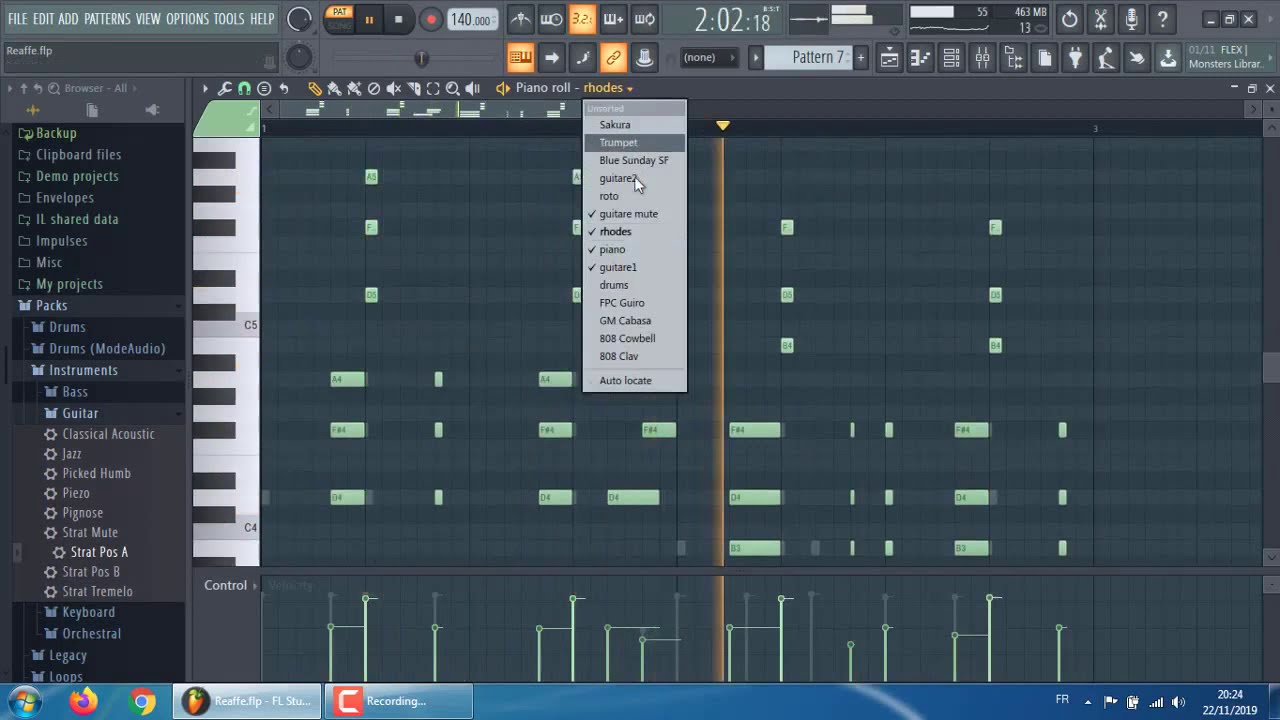Open help with the question mark icon
The height and width of the screenshot is (720, 1280).
coord(1163,19)
